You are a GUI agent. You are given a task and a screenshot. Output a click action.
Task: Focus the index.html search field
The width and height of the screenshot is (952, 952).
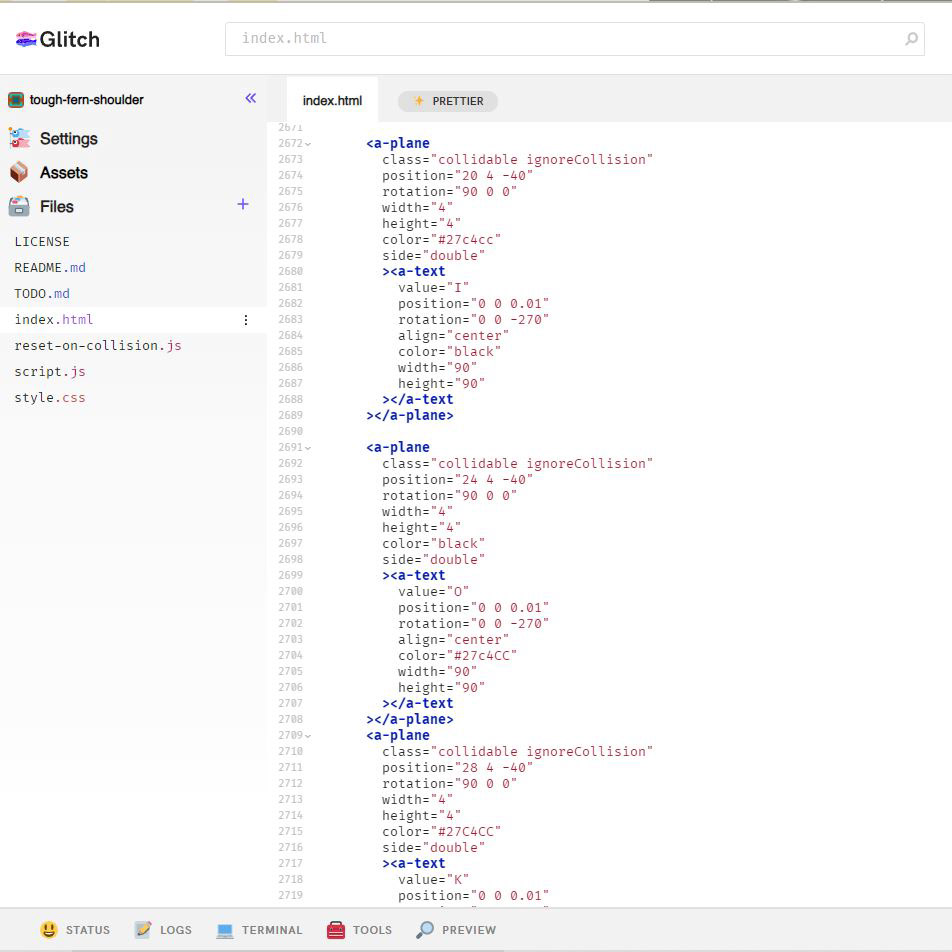[x=574, y=39]
